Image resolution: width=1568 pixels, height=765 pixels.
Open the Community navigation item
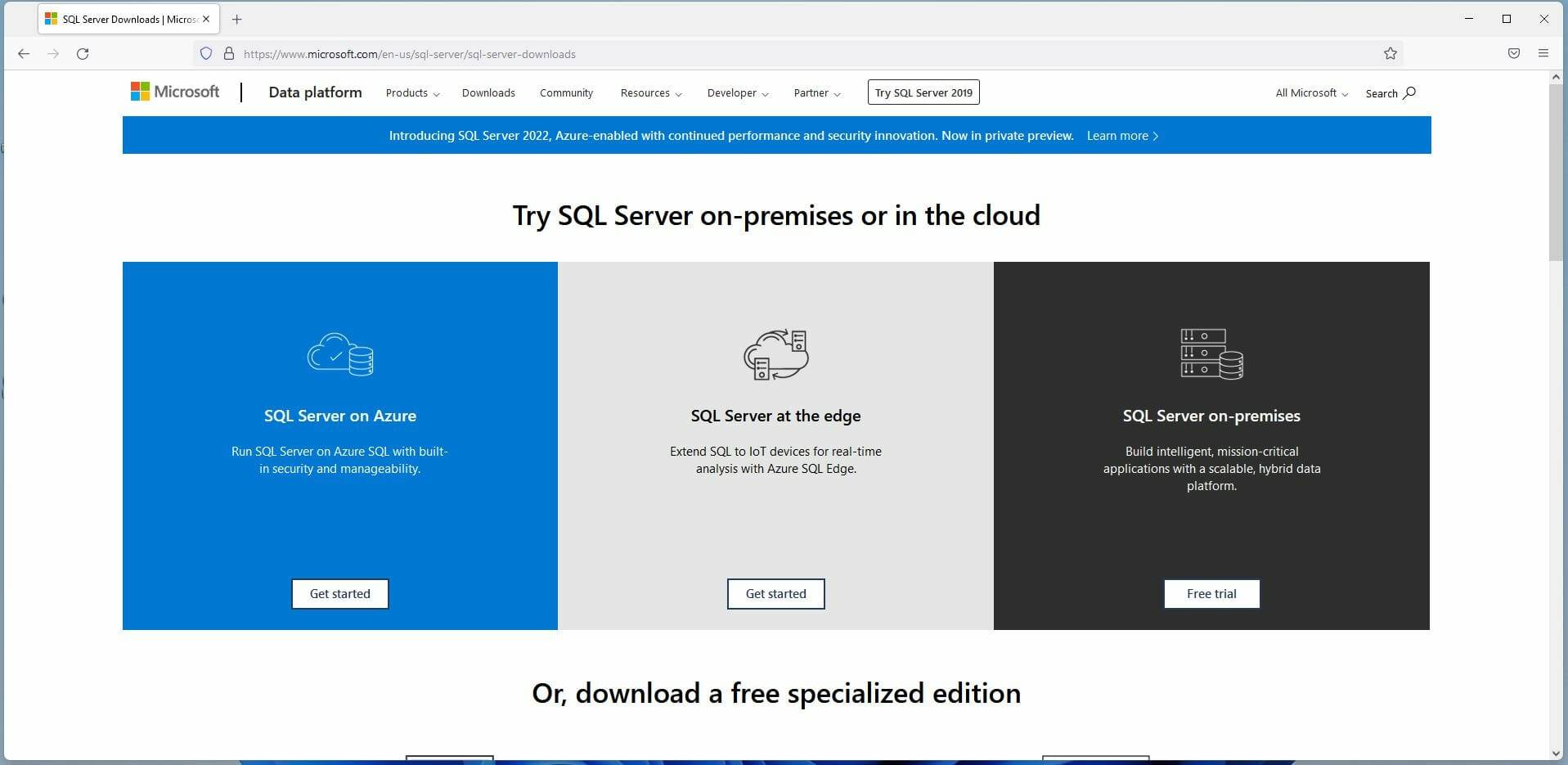point(565,93)
